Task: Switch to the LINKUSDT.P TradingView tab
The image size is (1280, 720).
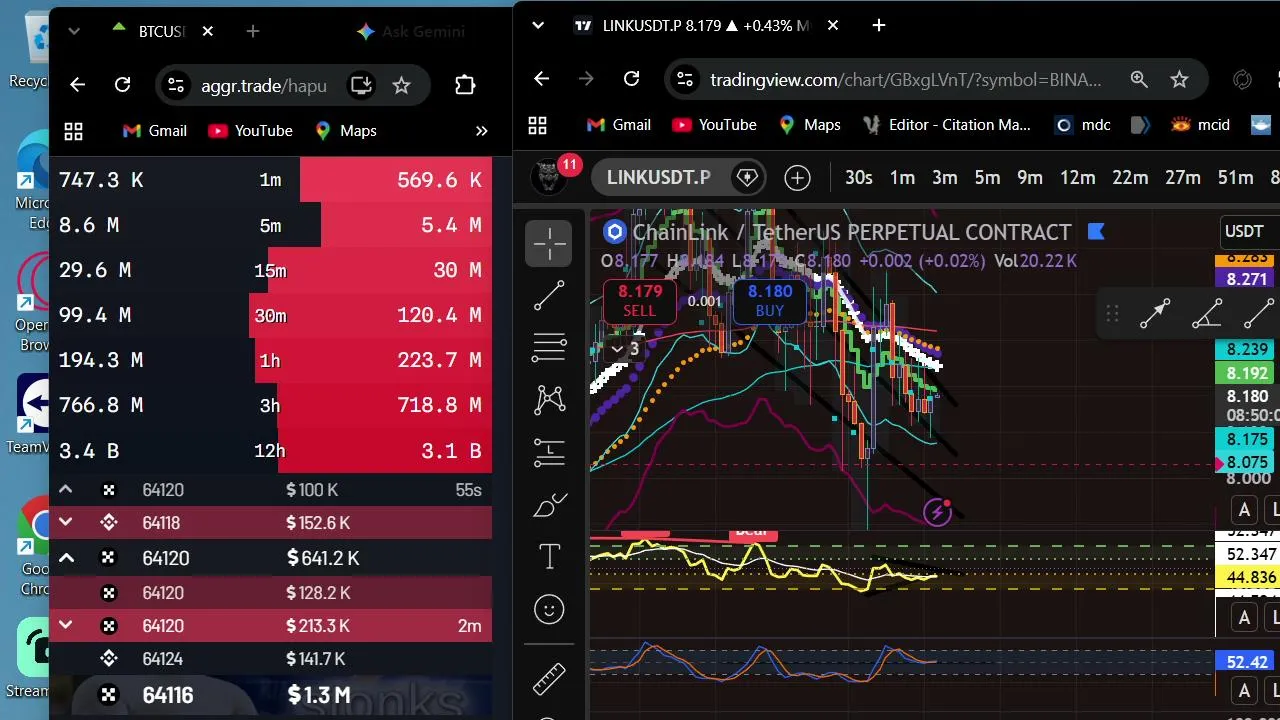Action: (x=708, y=25)
